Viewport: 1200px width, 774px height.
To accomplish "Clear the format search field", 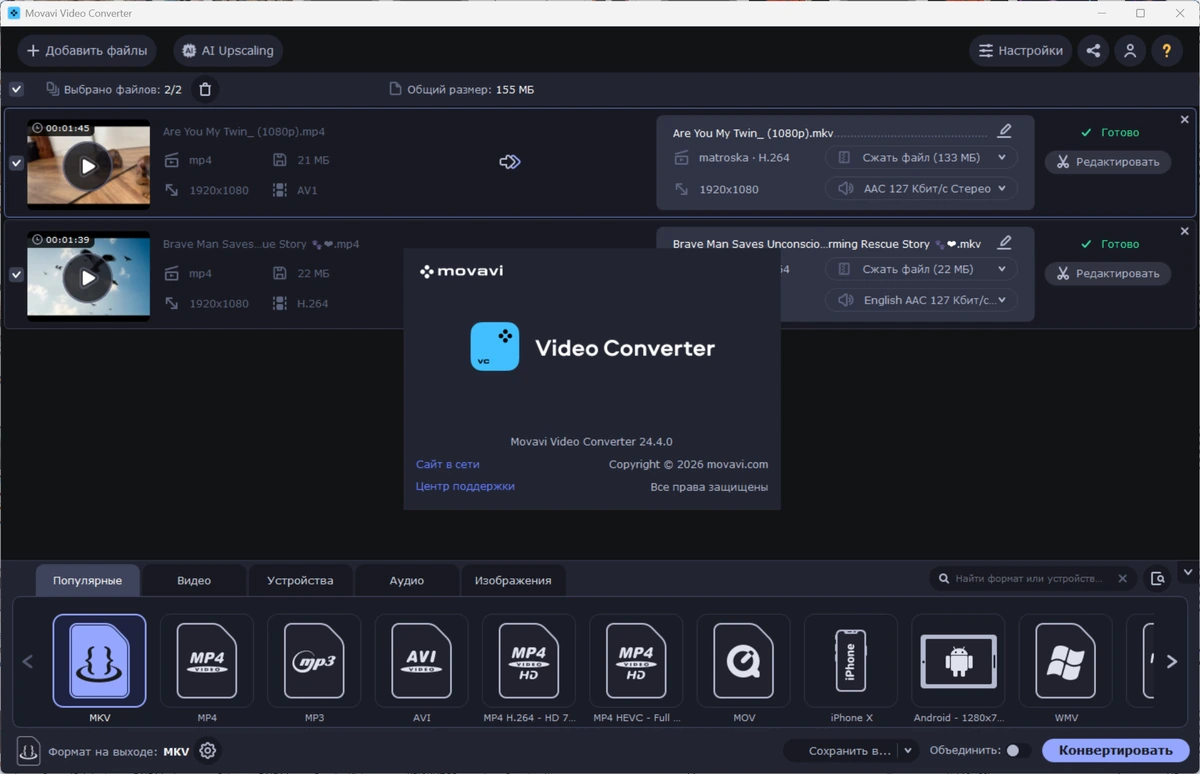I will pos(1122,578).
